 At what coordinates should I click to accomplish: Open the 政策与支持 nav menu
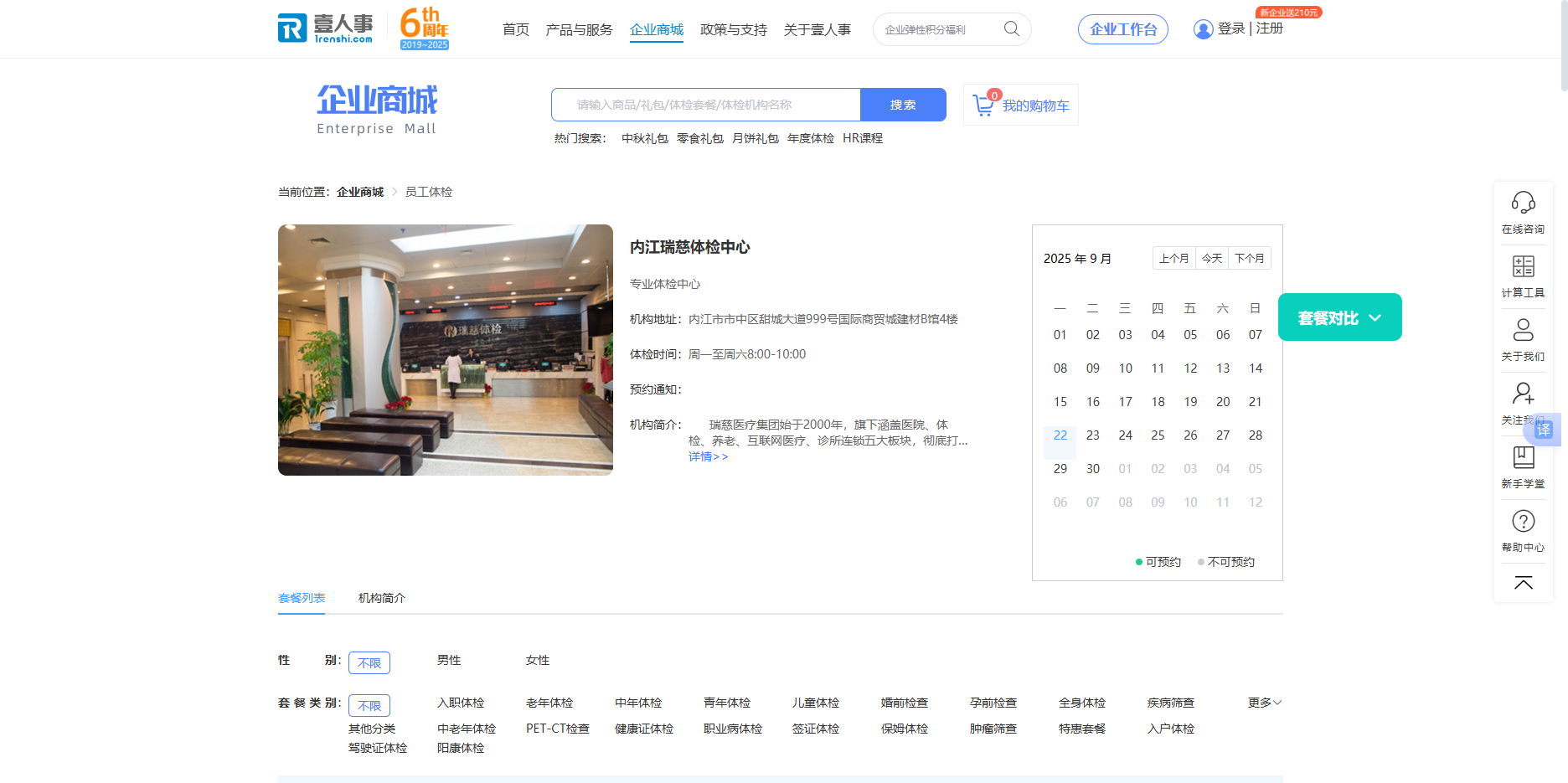[x=734, y=29]
